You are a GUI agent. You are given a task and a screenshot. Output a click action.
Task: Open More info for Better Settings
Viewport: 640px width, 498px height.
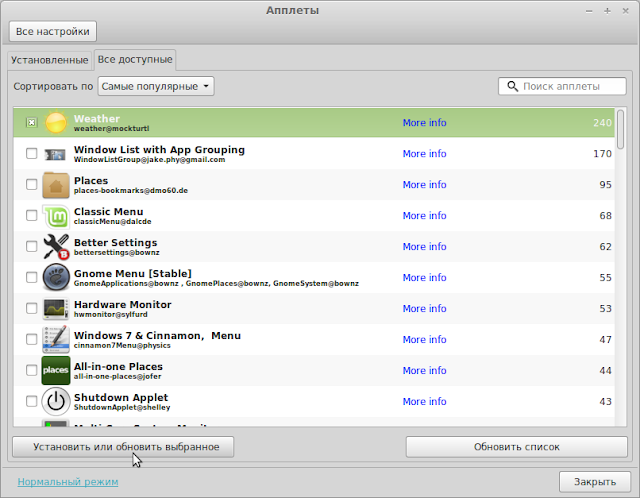coord(424,247)
